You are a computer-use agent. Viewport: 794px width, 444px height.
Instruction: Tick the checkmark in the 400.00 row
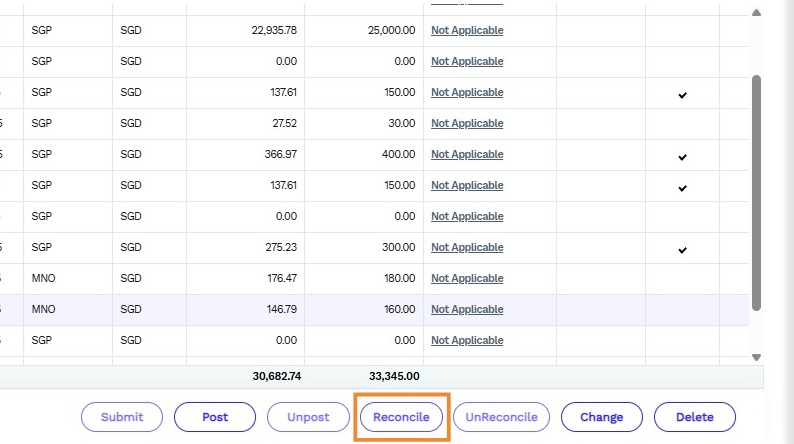point(682,156)
